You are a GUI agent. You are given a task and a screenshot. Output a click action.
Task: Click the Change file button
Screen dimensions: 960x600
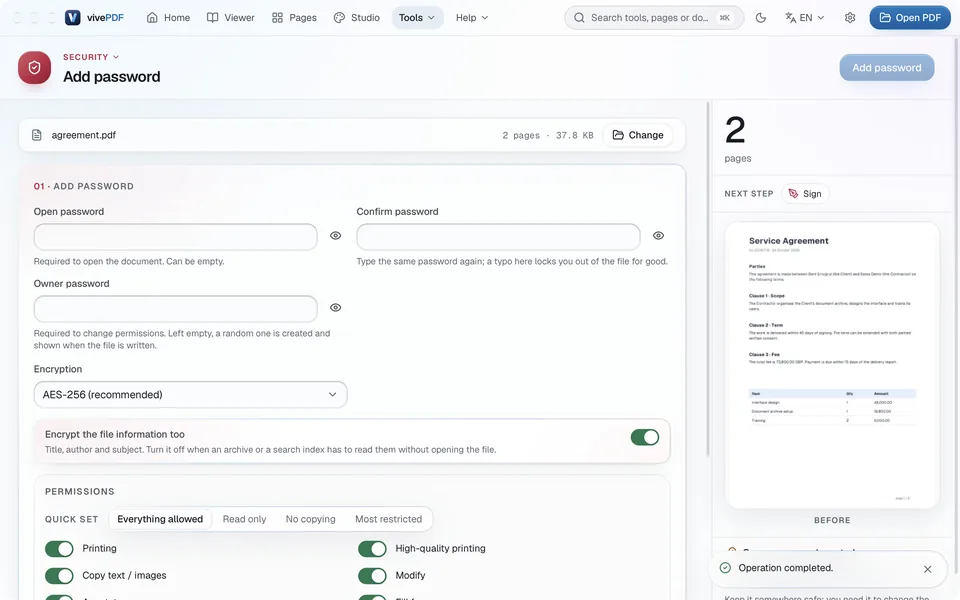pos(638,135)
